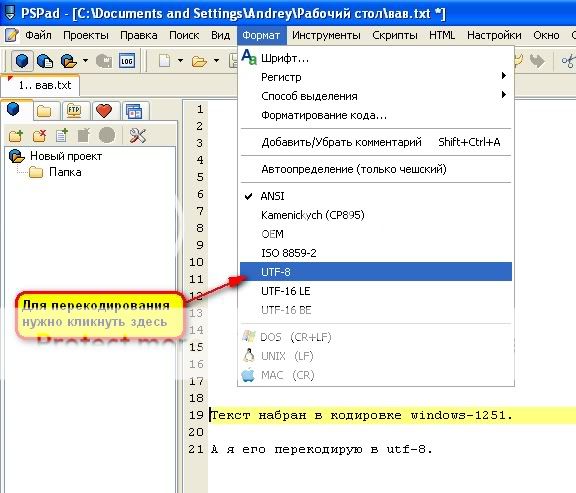The image size is (576, 493).
Task: Click the open project toolbar icon with two cubes
Action: click(x=45, y=61)
